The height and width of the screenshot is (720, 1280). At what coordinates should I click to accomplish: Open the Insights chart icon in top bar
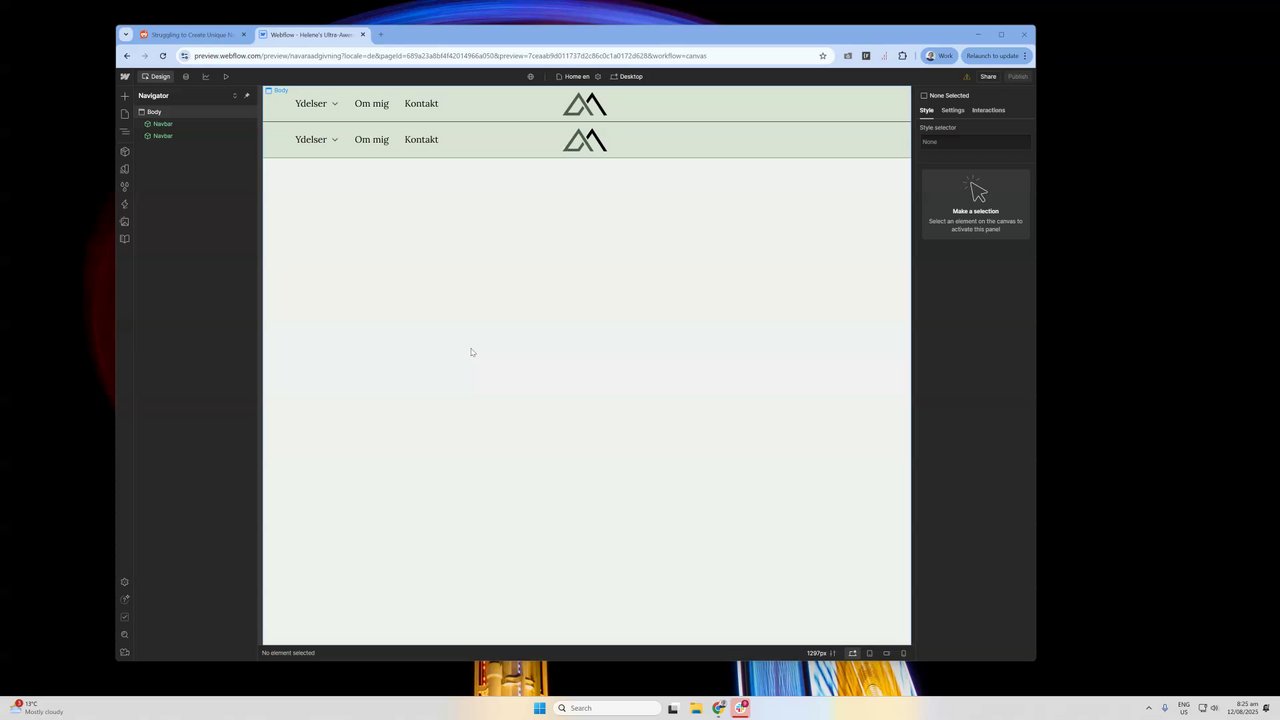pos(206,76)
